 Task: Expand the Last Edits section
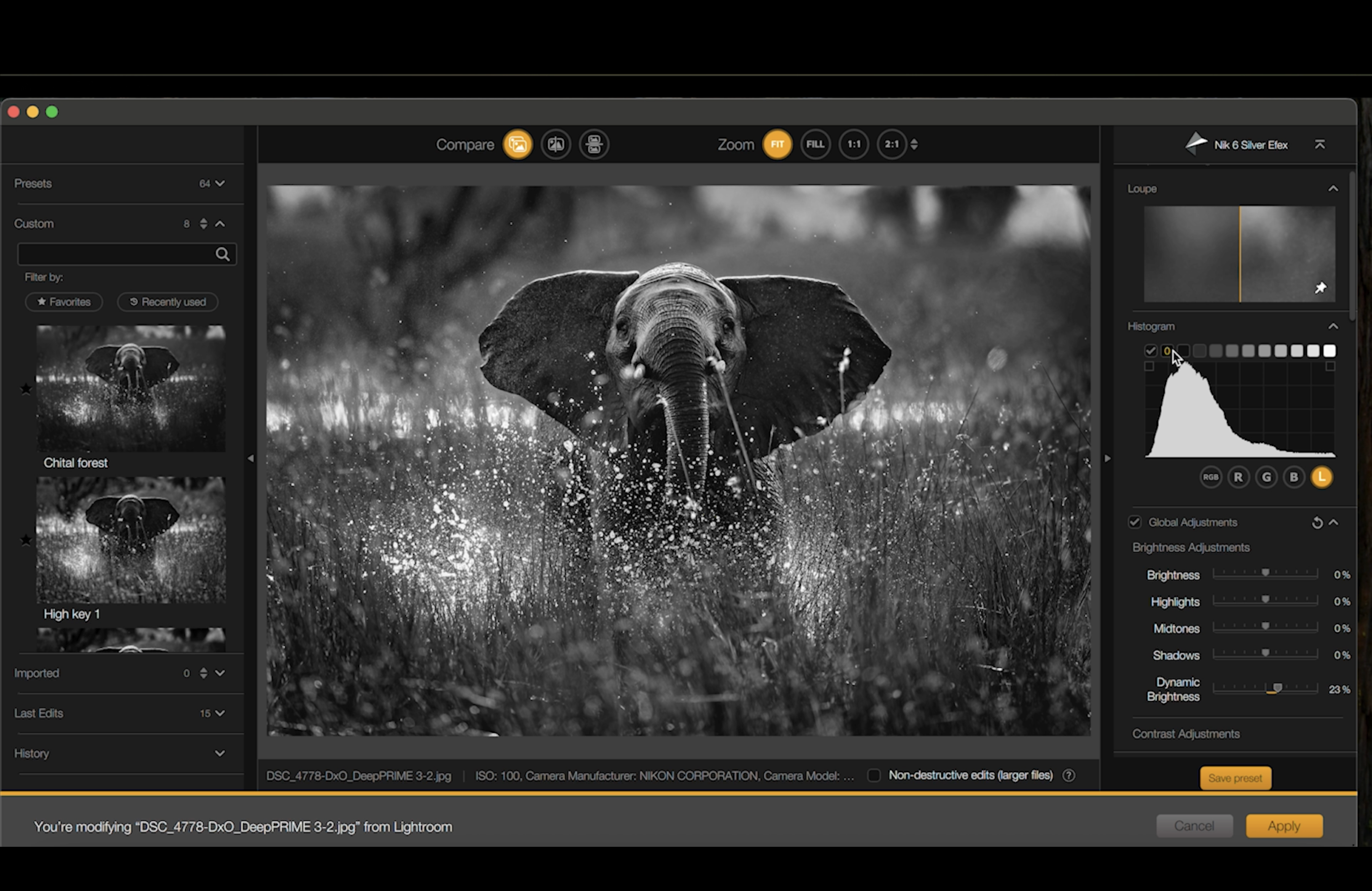click(x=220, y=713)
